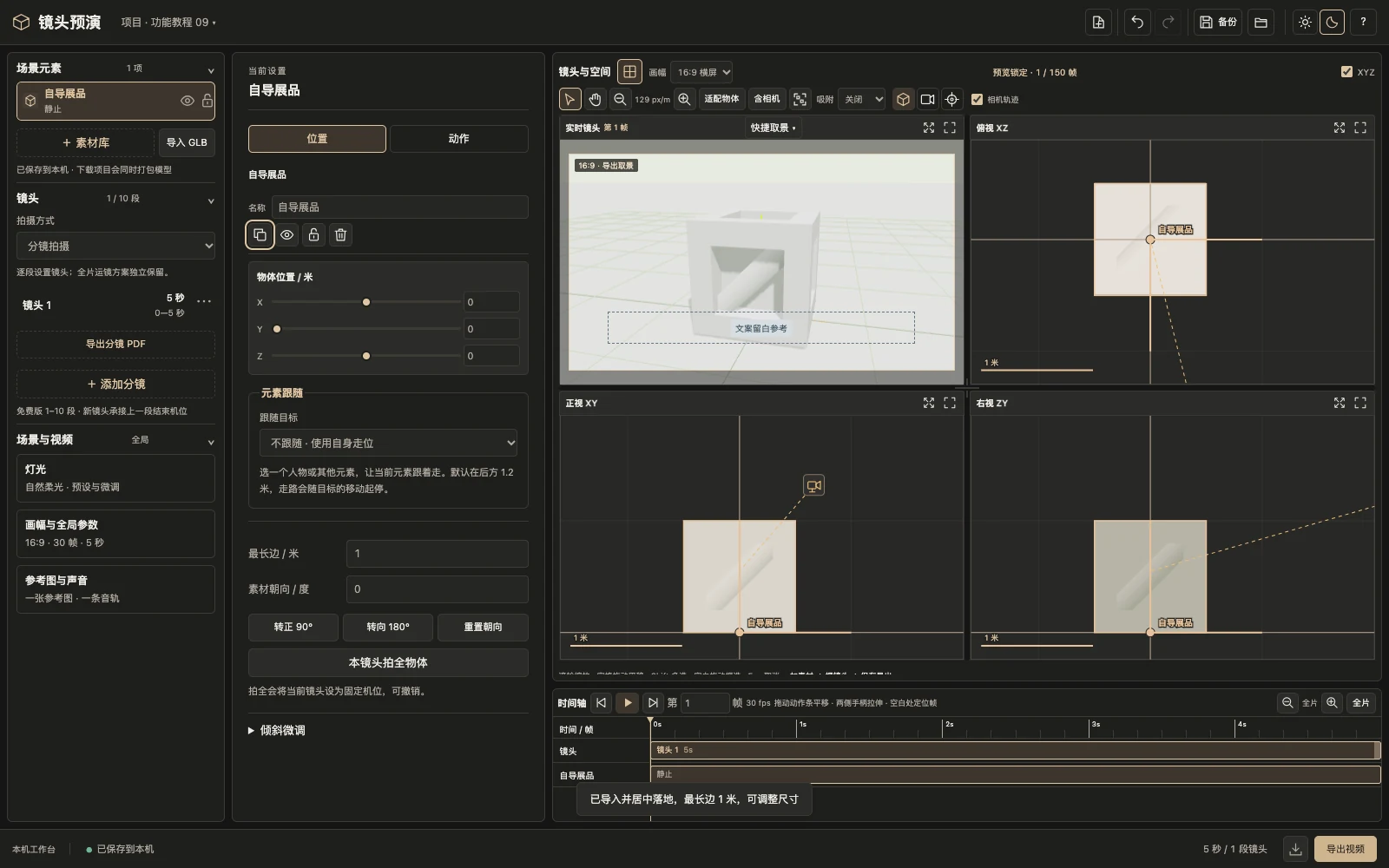This screenshot has height=868, width=1389.
Task: Click the 导出视频 button
Action: pyautogui.click(x=1346, y=849)
